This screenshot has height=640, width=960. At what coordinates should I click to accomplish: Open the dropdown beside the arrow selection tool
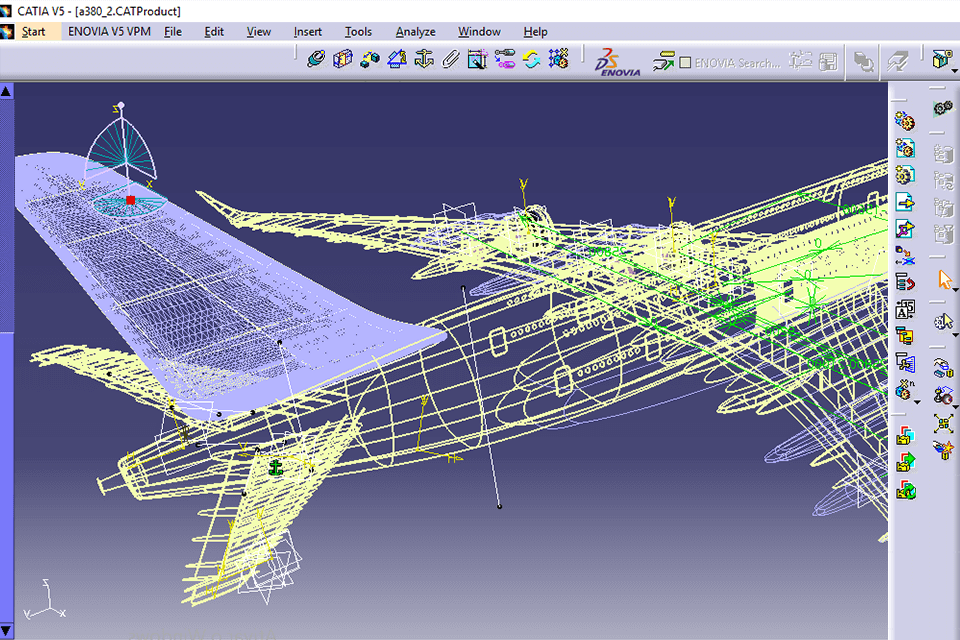(x=955, y=293)
